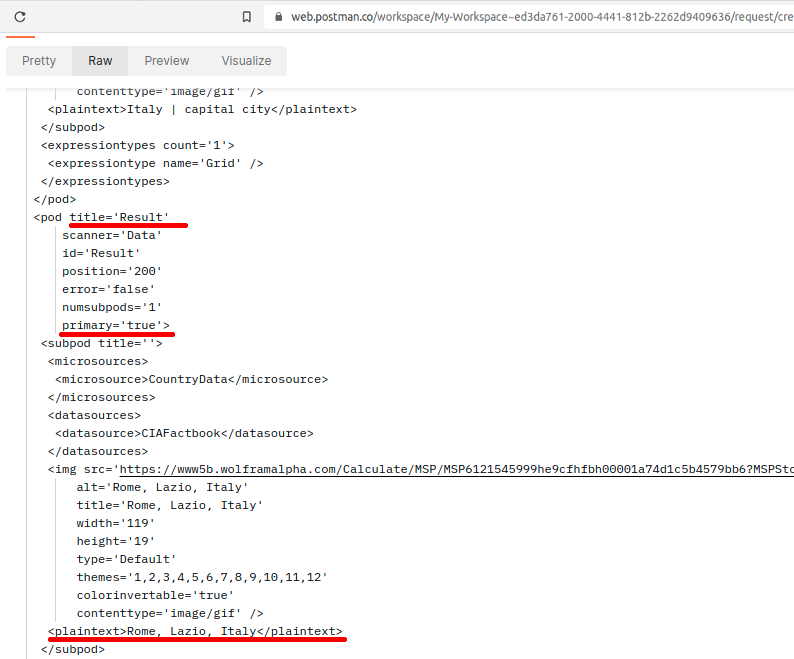Click the themes='1,2,3,...' attribute line
The height and width of the screenshot is (659, 794).
(x=202, y=577)
